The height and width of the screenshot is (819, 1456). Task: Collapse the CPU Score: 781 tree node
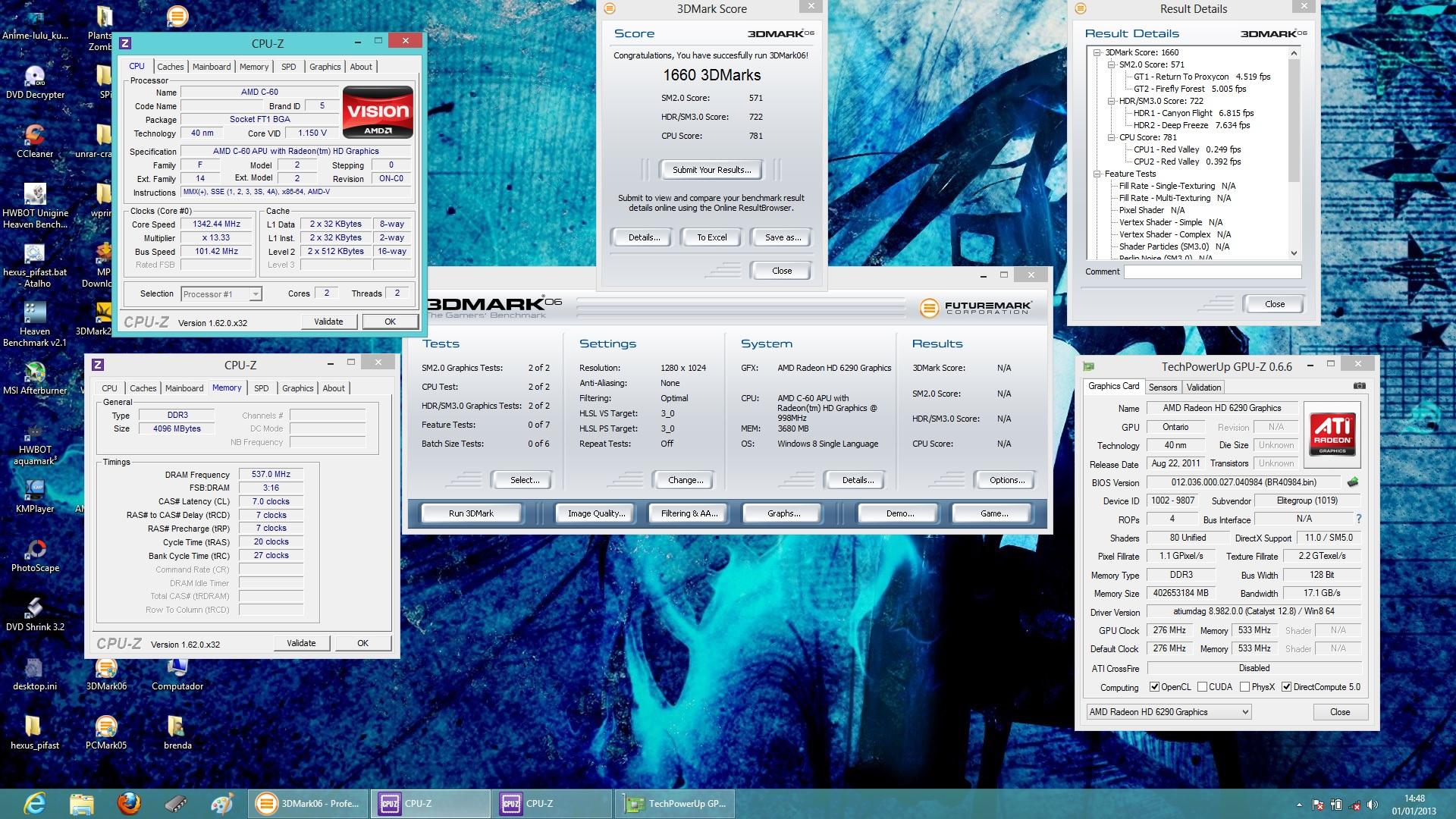1112,137
